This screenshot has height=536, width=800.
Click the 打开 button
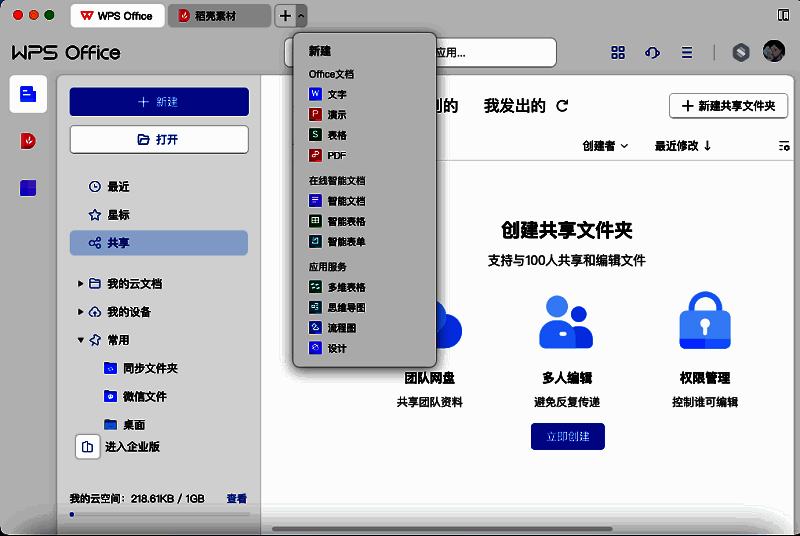click(x=159, y=139)
